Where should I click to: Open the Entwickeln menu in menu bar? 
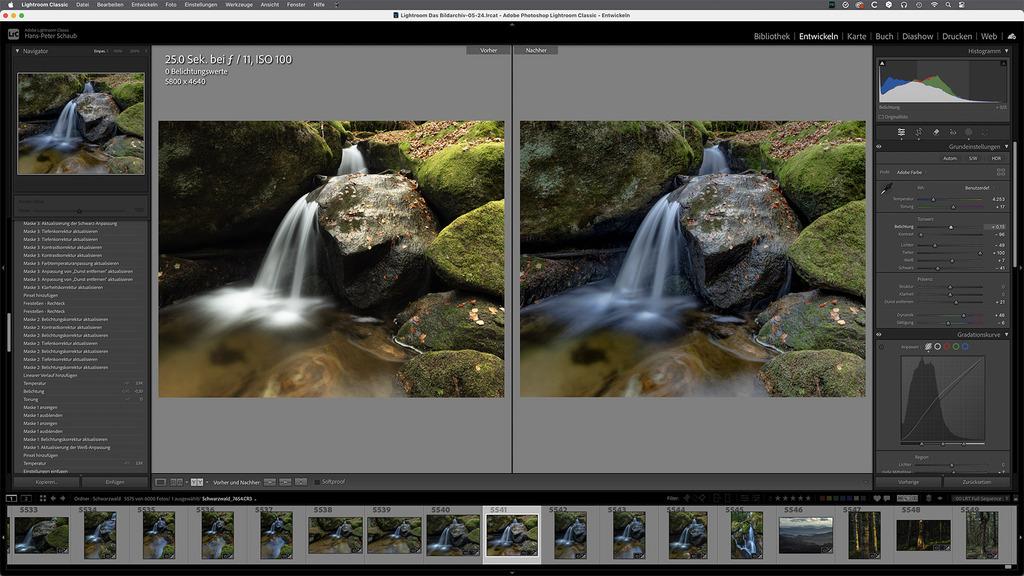click(x=144, y=5)
